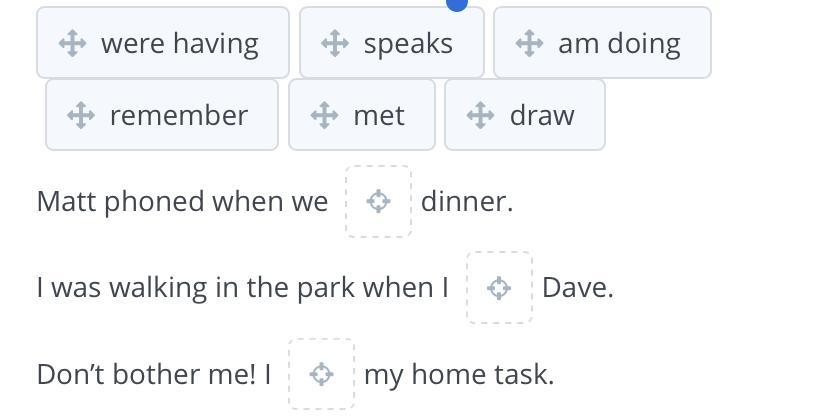Select the "met" word label
828x420 pixels.
coord(379,115)
